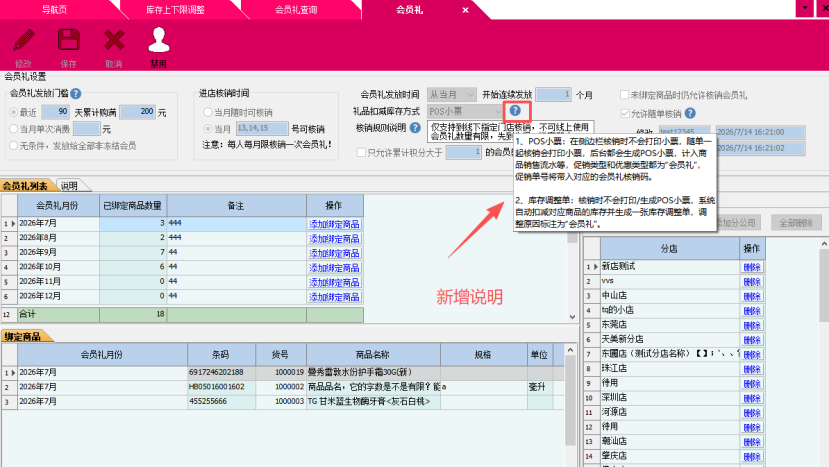Click the 全部删除 button
829x467 pixels.
click(796, 223)
